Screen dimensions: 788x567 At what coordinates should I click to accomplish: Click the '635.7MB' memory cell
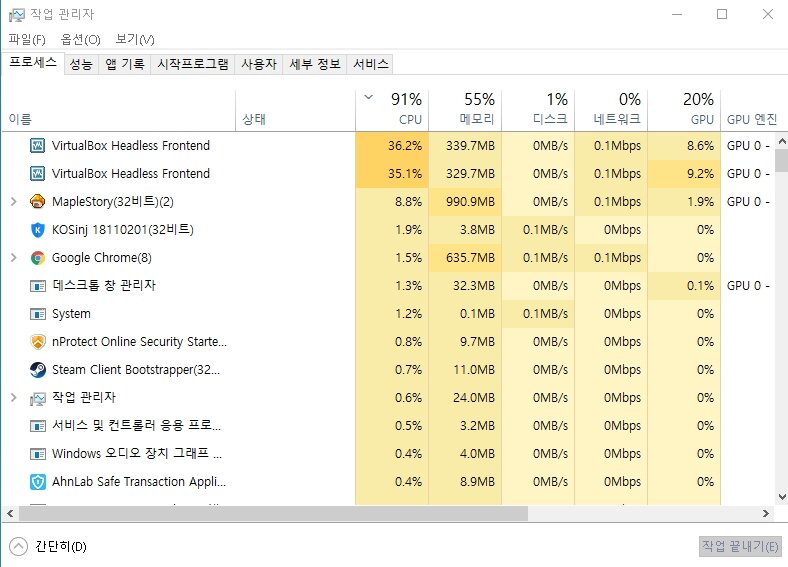[x=465, y=258]
